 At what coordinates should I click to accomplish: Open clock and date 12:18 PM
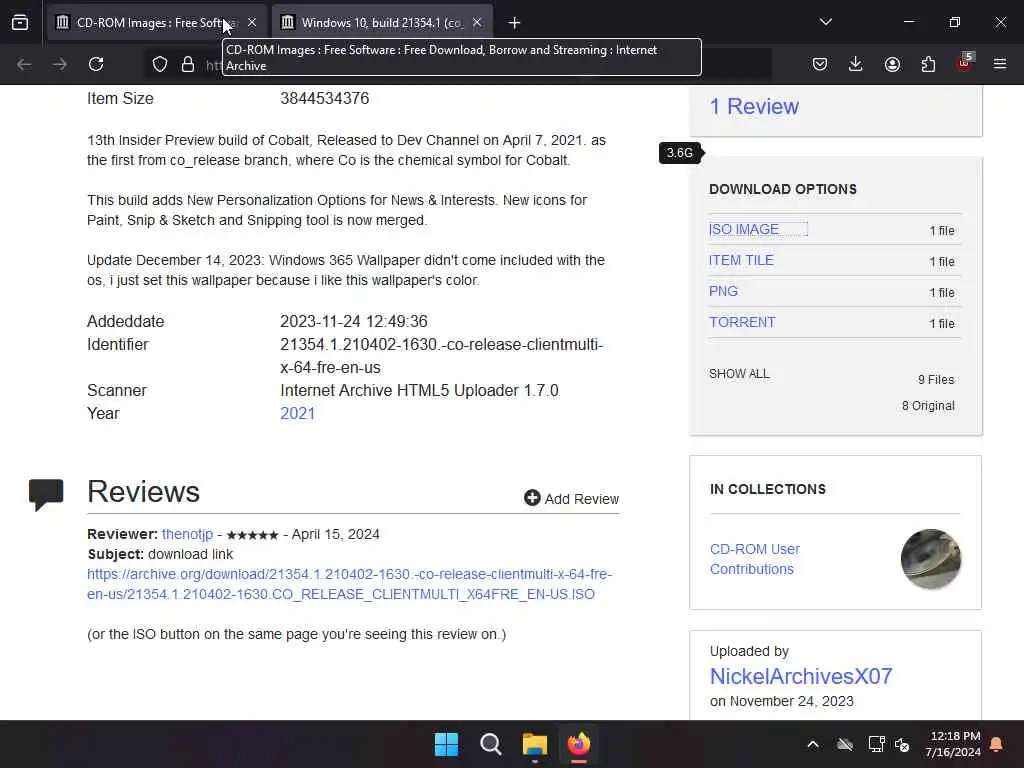click(x=953, y=744)
